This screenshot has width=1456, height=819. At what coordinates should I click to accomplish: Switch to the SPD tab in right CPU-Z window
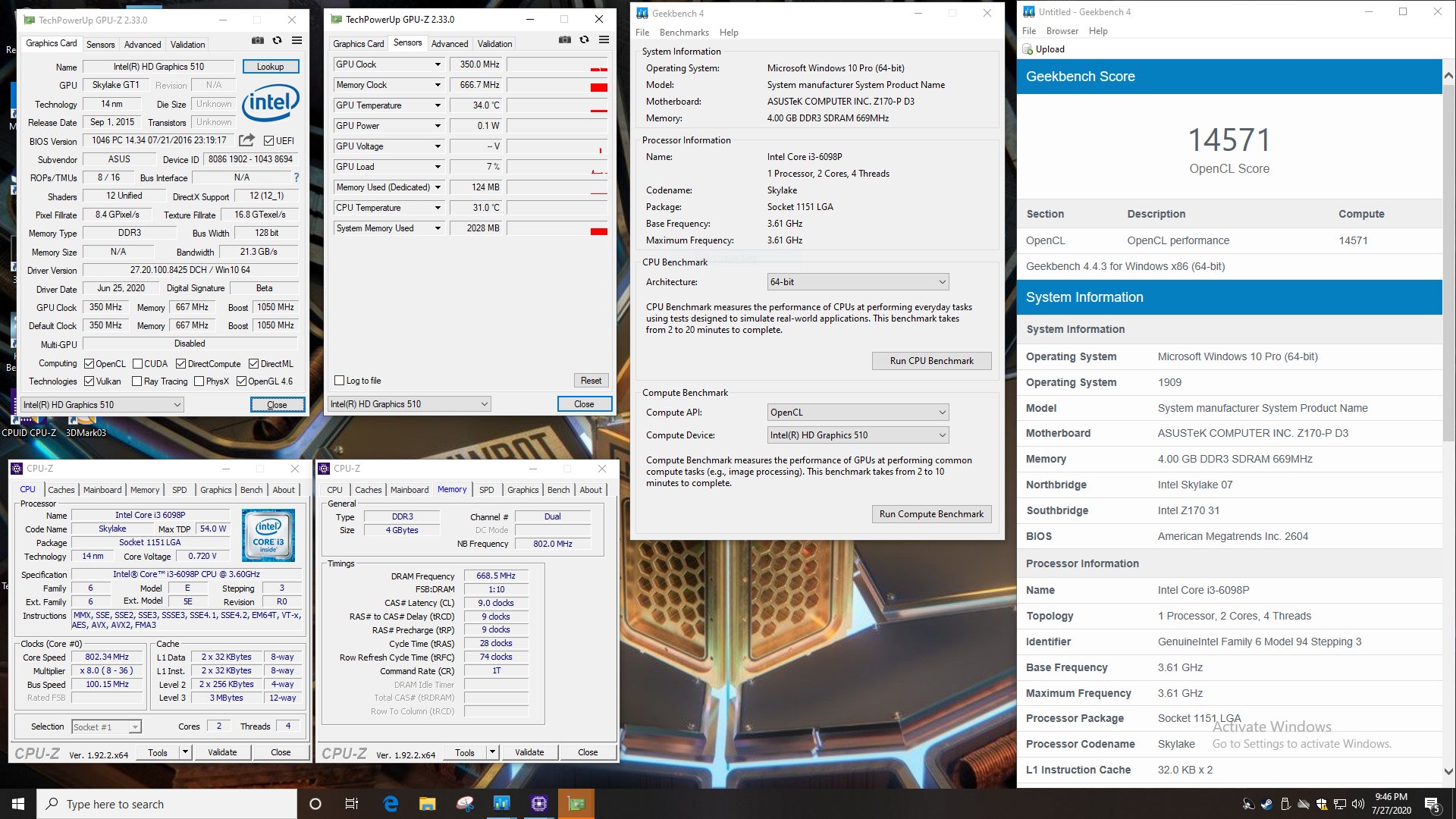tap(487, 490)
